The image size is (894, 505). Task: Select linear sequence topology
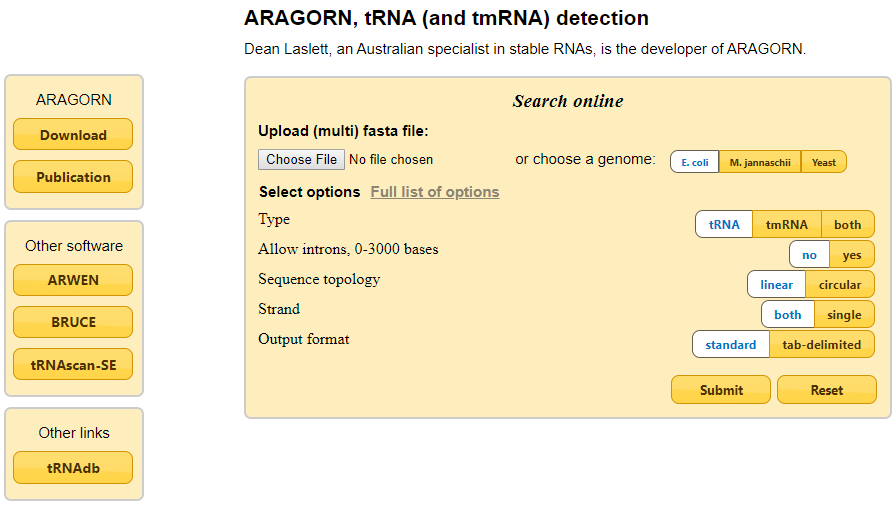tap(776, 285)
